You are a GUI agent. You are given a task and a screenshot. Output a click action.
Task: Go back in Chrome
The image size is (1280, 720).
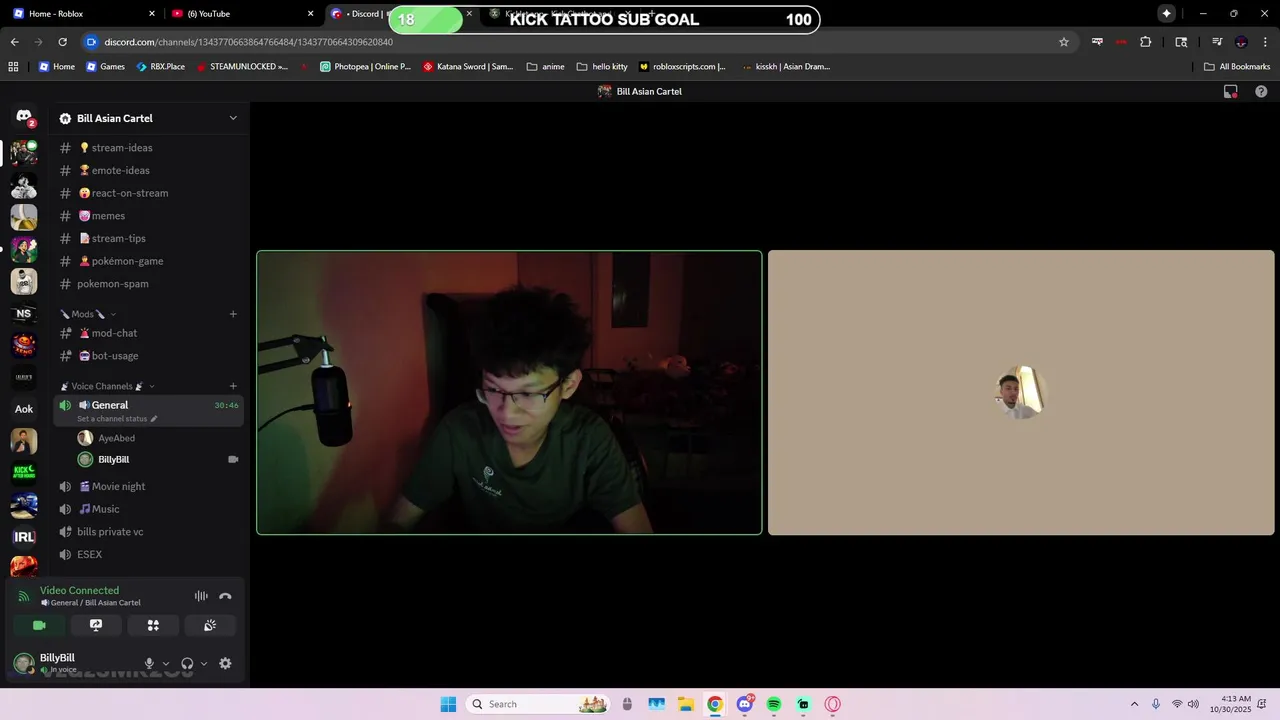click(x=14, y=42)
